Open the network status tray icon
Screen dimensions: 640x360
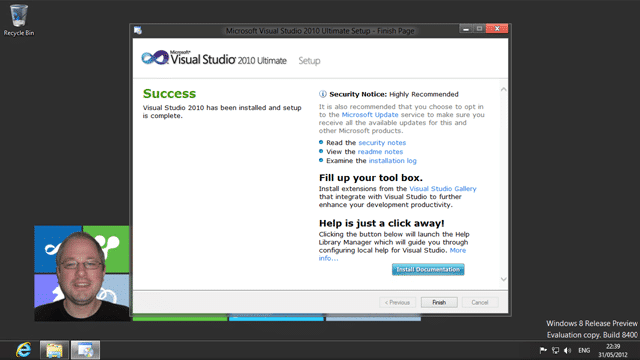(x=555, y=350)
